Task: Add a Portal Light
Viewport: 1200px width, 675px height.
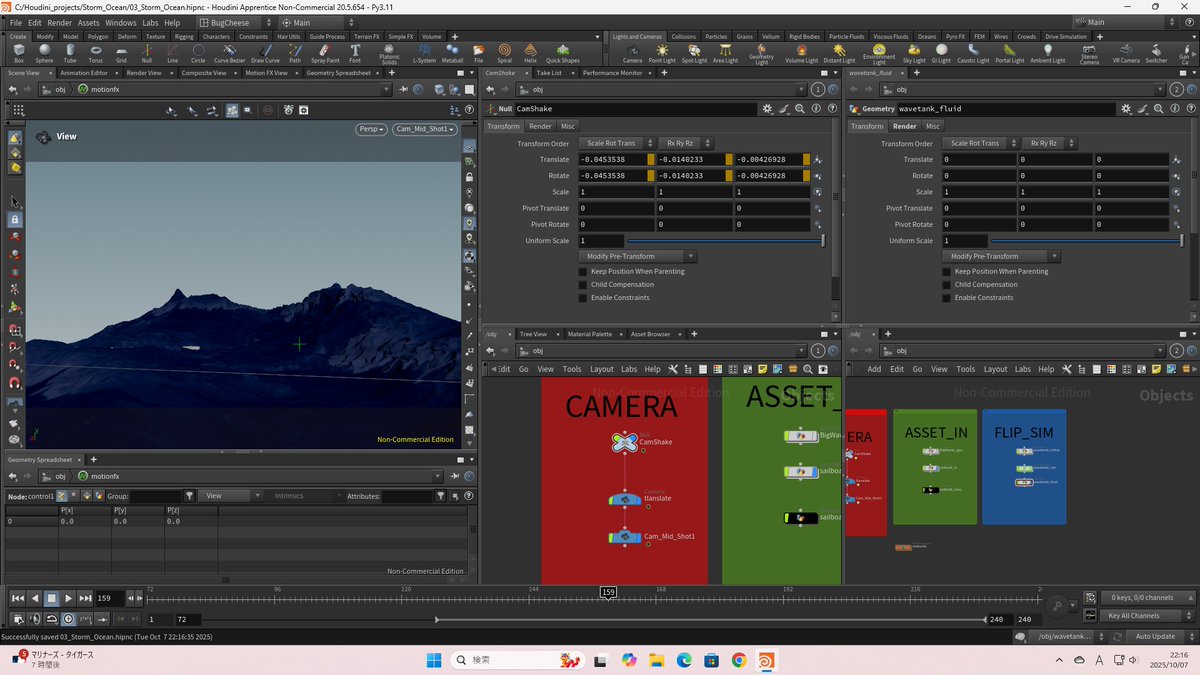Action: coord(1010,52)
